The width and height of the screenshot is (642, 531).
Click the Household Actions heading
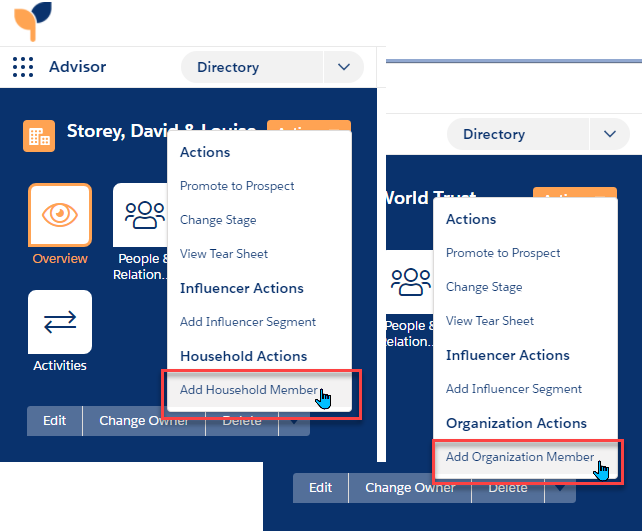pos(244,356)
